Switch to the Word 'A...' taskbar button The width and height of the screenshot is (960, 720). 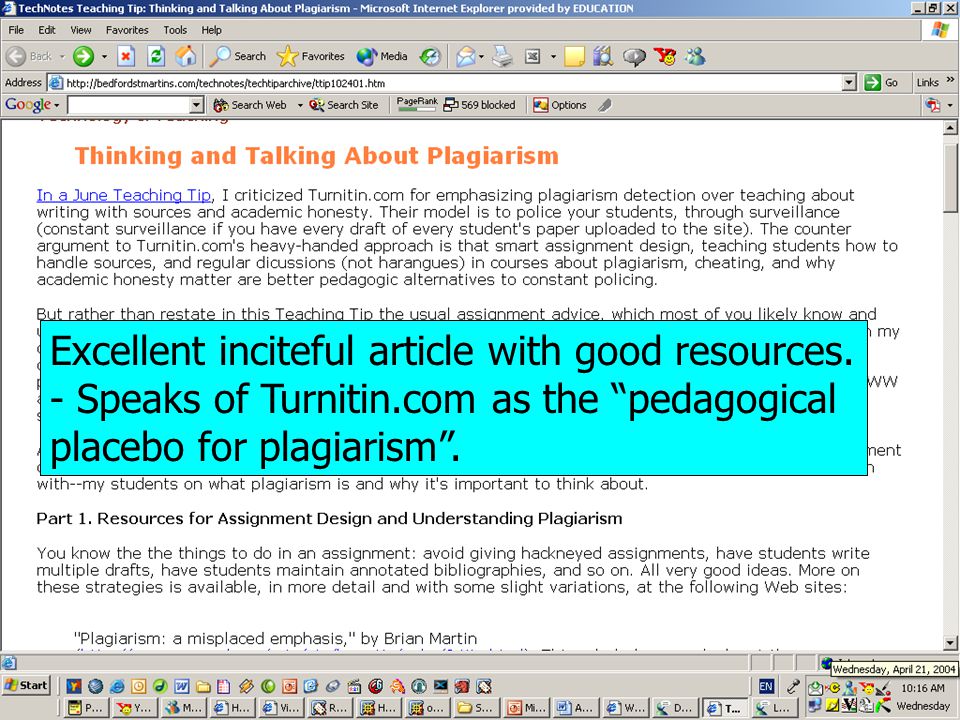pyautogui.click(x=575, y=708)
